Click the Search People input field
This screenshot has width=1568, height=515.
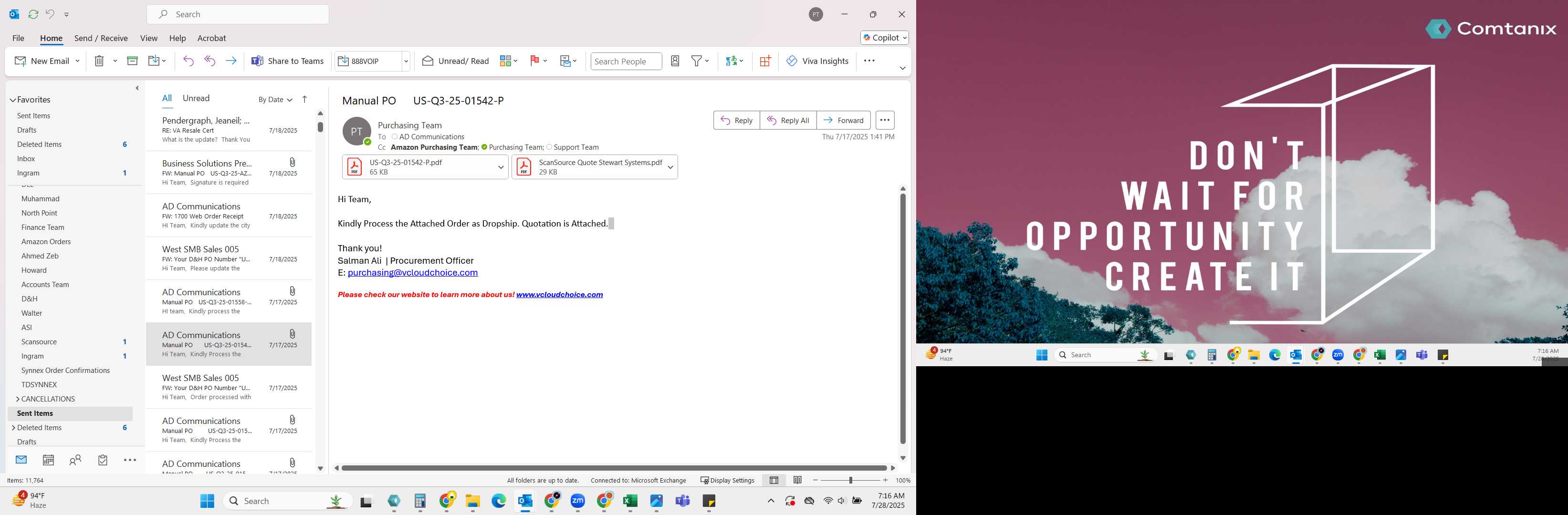tap(626, 61)
